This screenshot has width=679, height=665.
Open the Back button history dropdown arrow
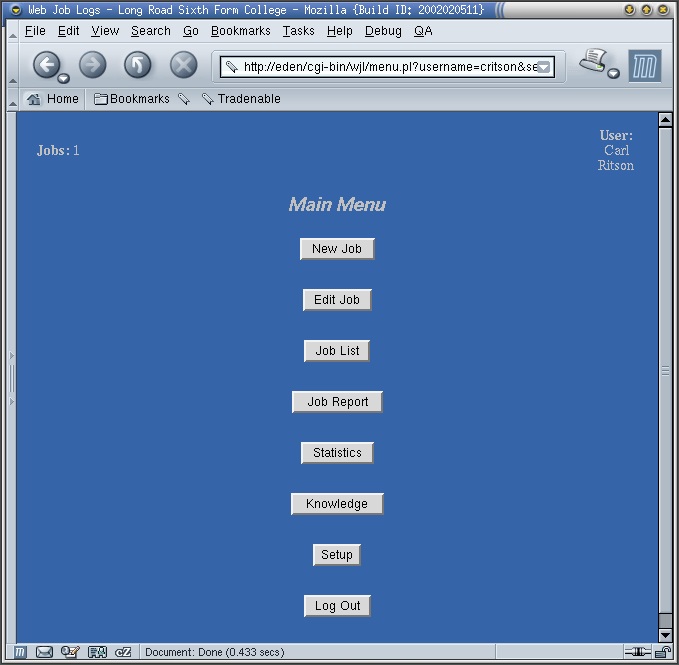pyautogui.click(x=64, y=78)
